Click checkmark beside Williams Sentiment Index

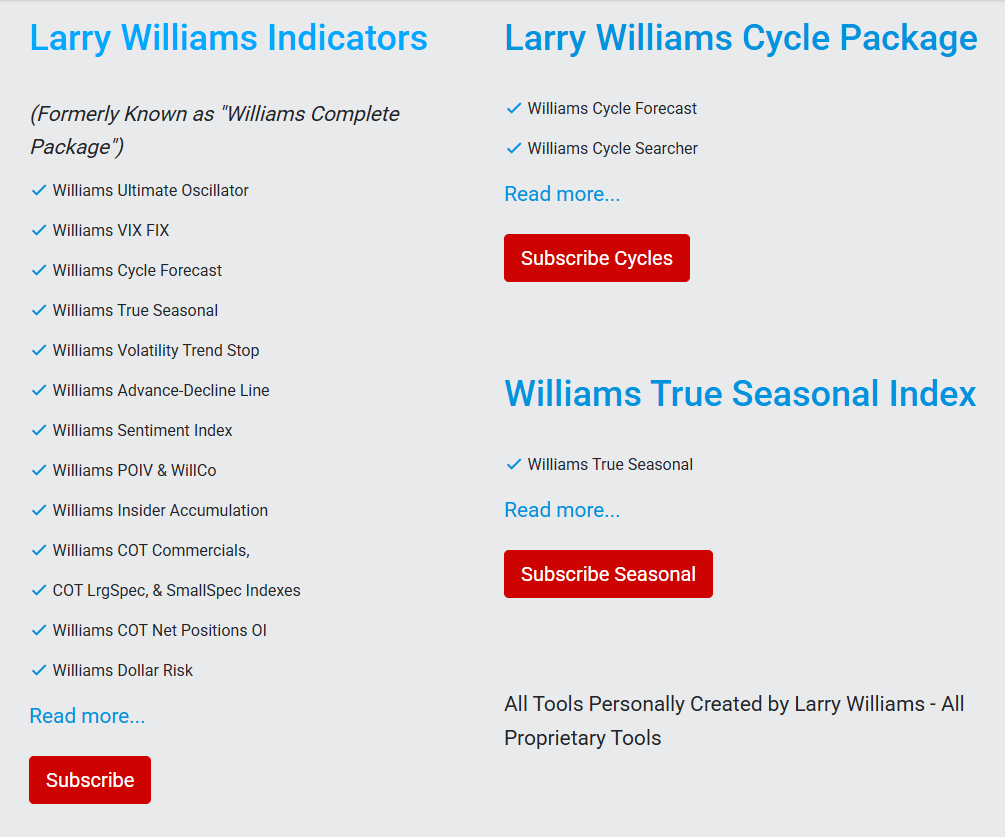(39, 430)
